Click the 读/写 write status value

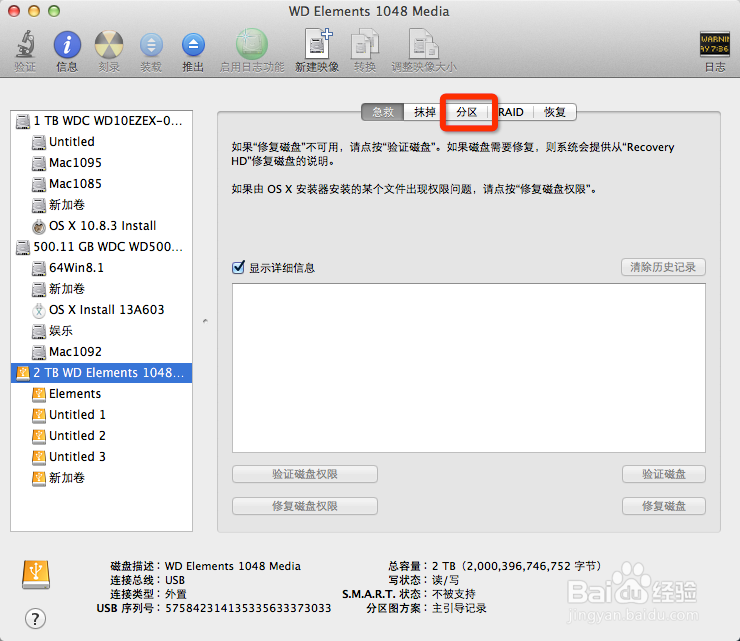tap(446, 580)
